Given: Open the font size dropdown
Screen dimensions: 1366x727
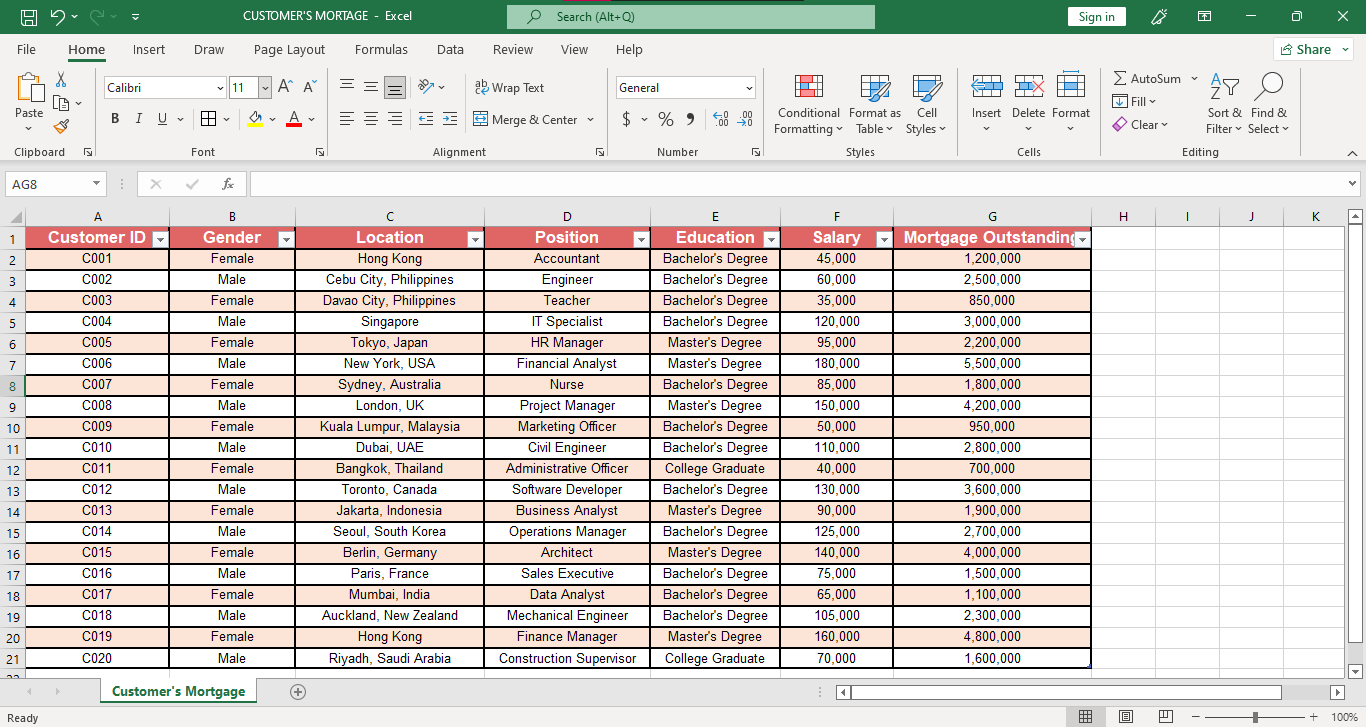Looking at the screenshot, I should [x=264, y=88].
